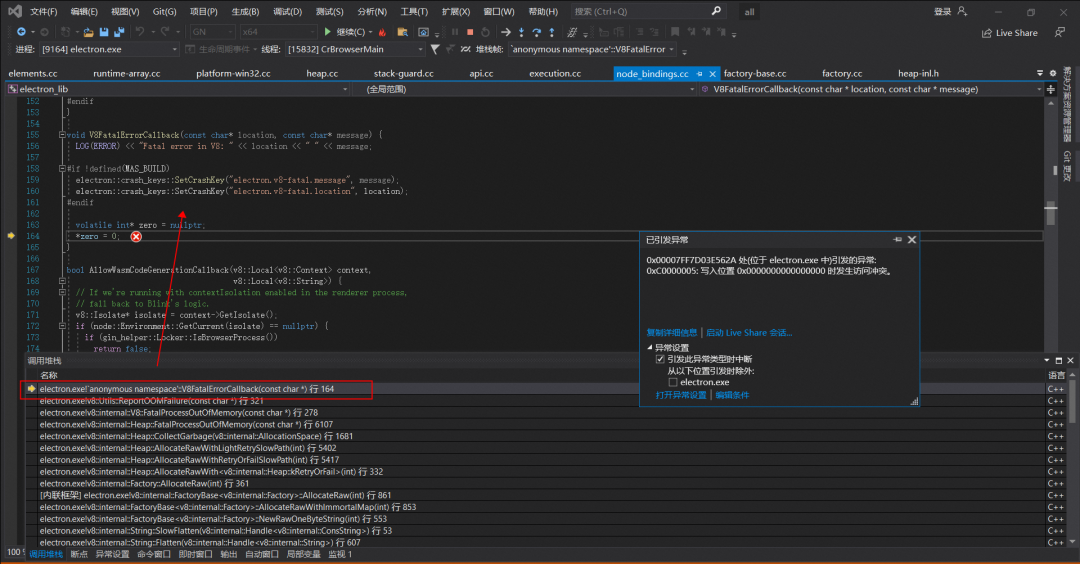The width and height of the screenshot is (1080, 564).
Task: Open the 文件(F) File menu
Action: (x=43, y=11)
